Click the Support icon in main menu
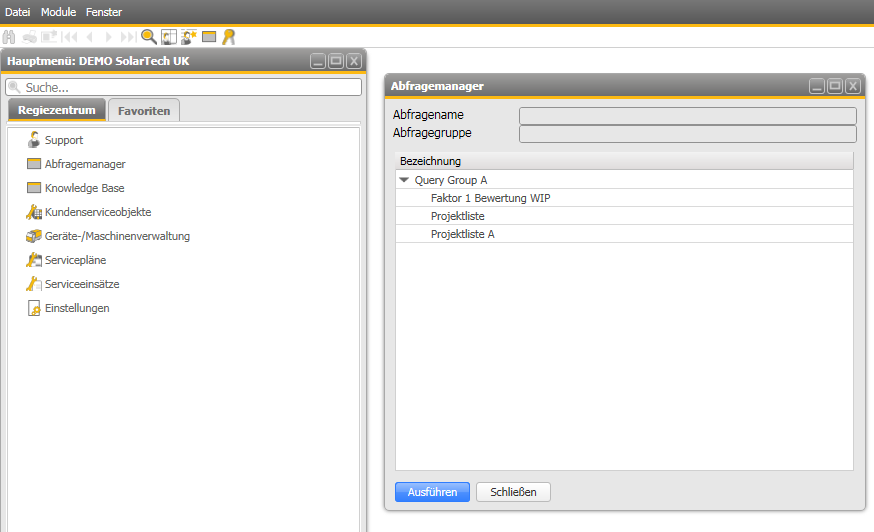This screenshot has height=532, width=874. [x=34, y=139]
